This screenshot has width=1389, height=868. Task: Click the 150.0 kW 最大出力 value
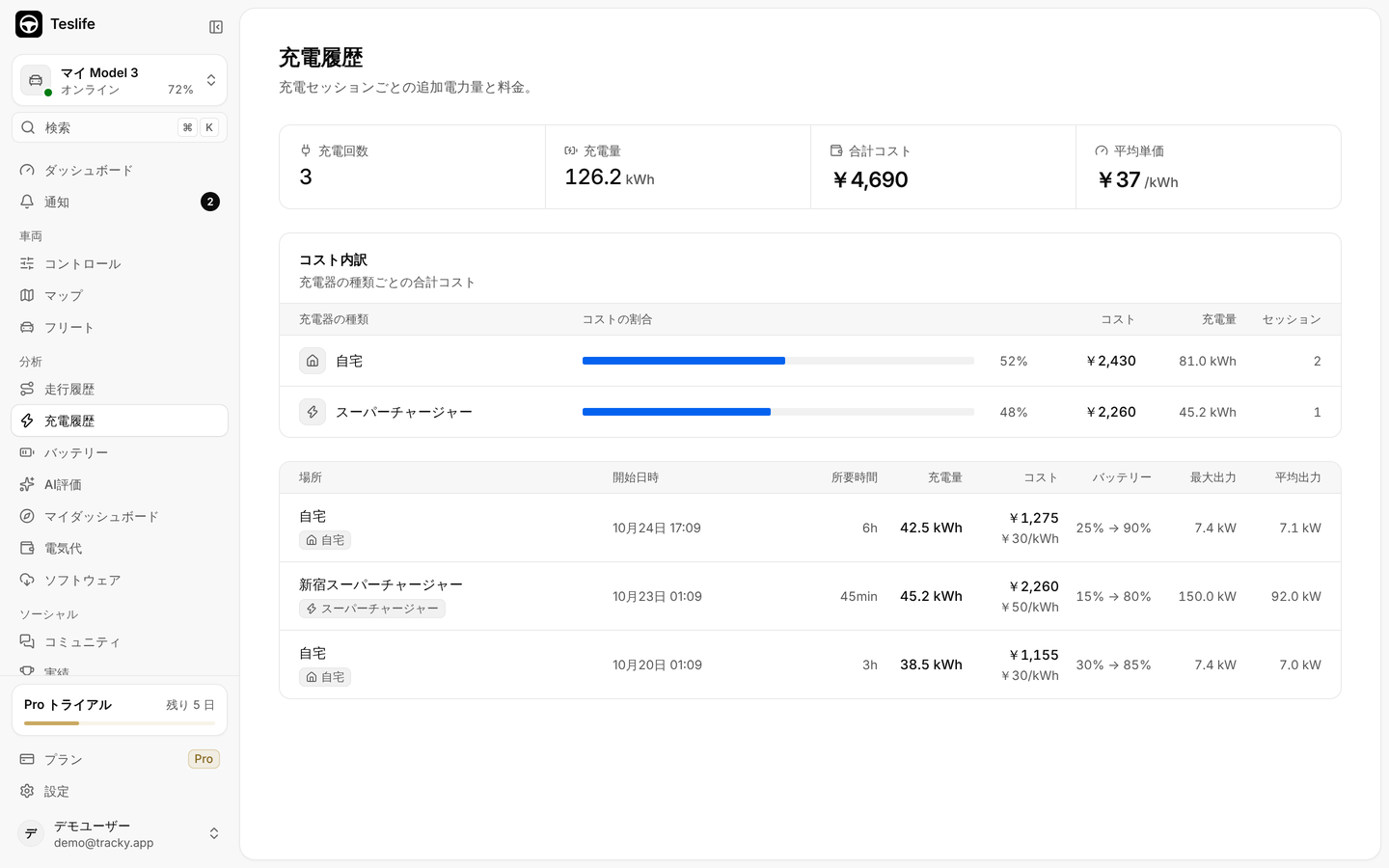pos(1207,596)
